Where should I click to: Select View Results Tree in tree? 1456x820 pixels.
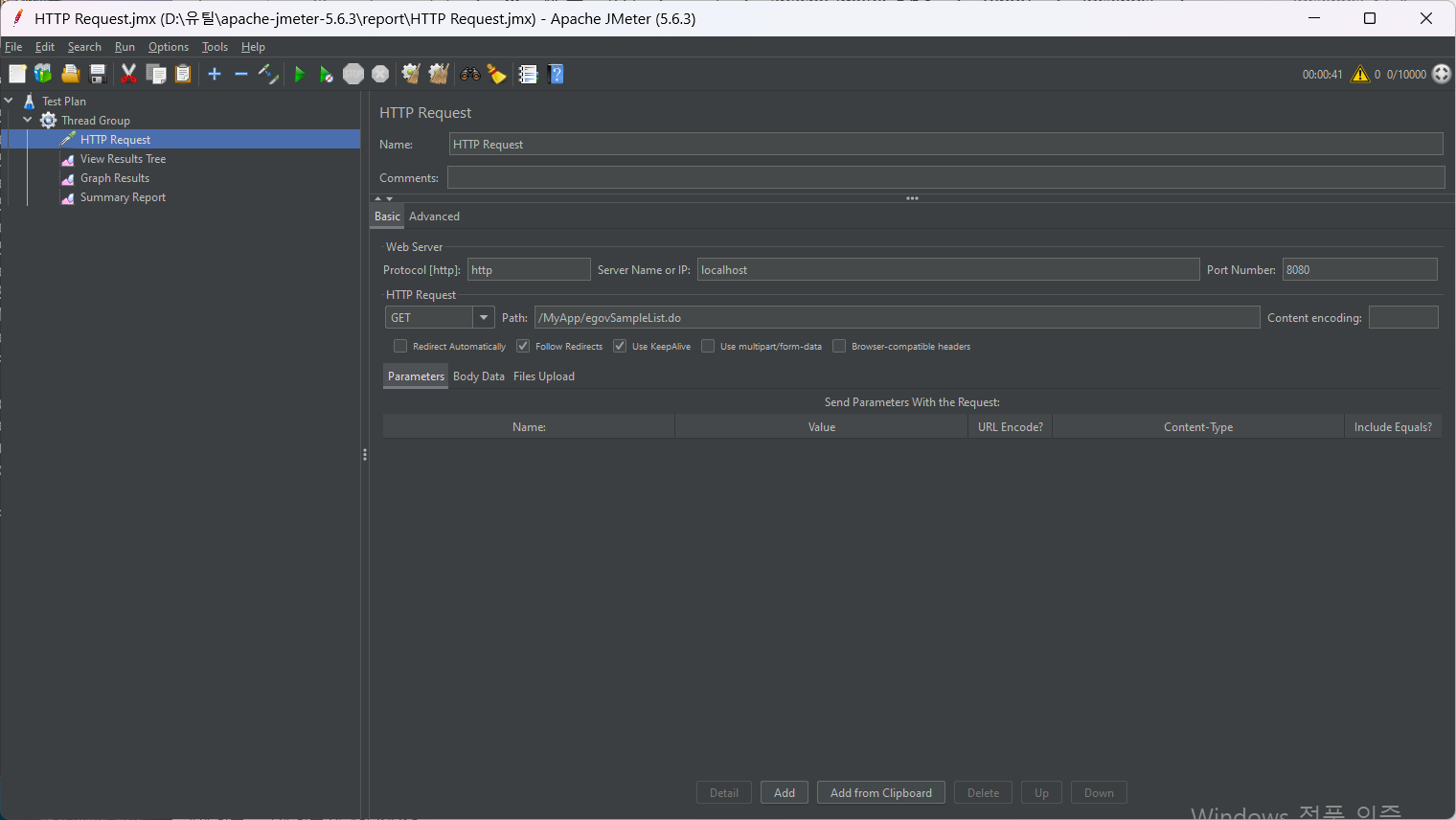point(123,159)
